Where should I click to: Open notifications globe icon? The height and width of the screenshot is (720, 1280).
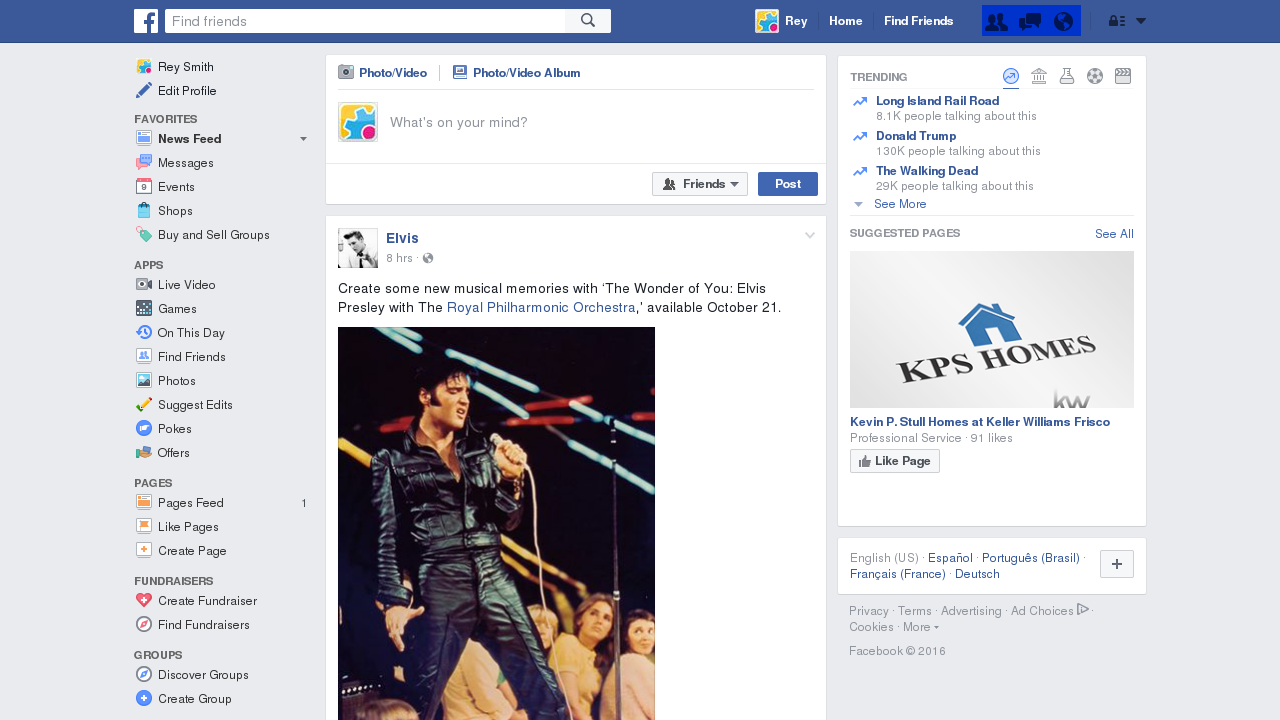point(1063,21)
